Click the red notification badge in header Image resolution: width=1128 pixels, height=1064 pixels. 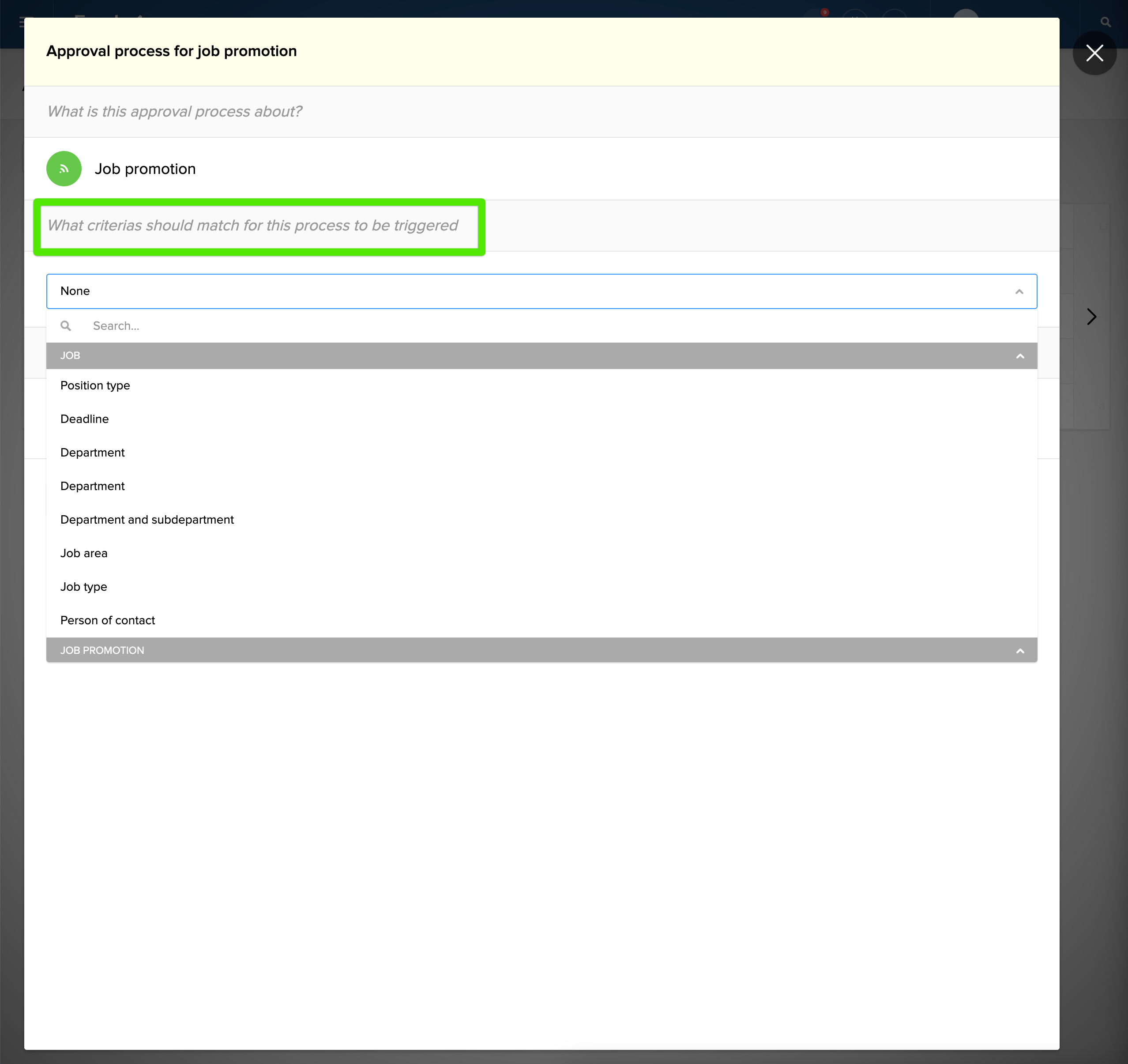(x=824, y=12)
